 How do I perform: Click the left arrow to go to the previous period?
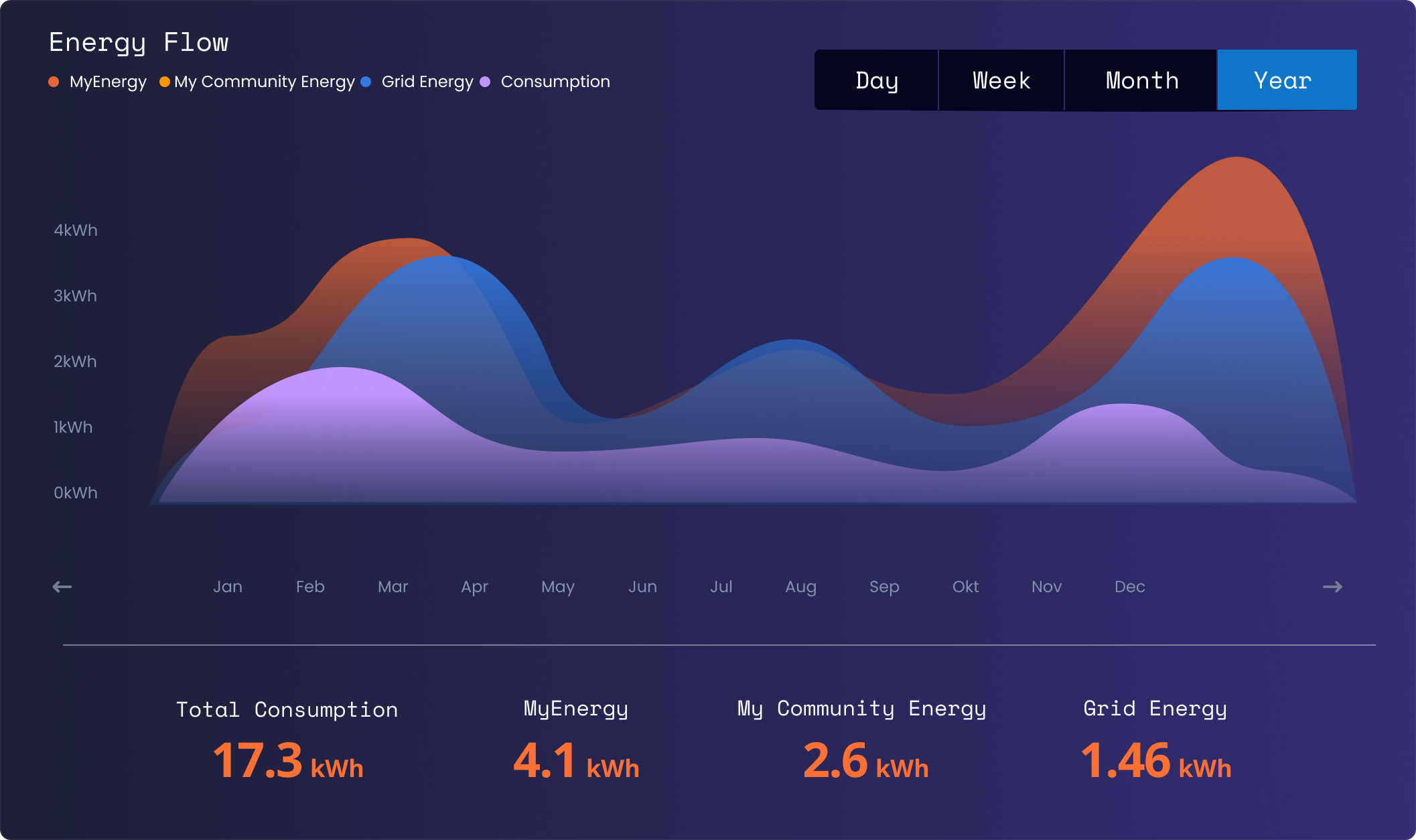pos(62,587)
